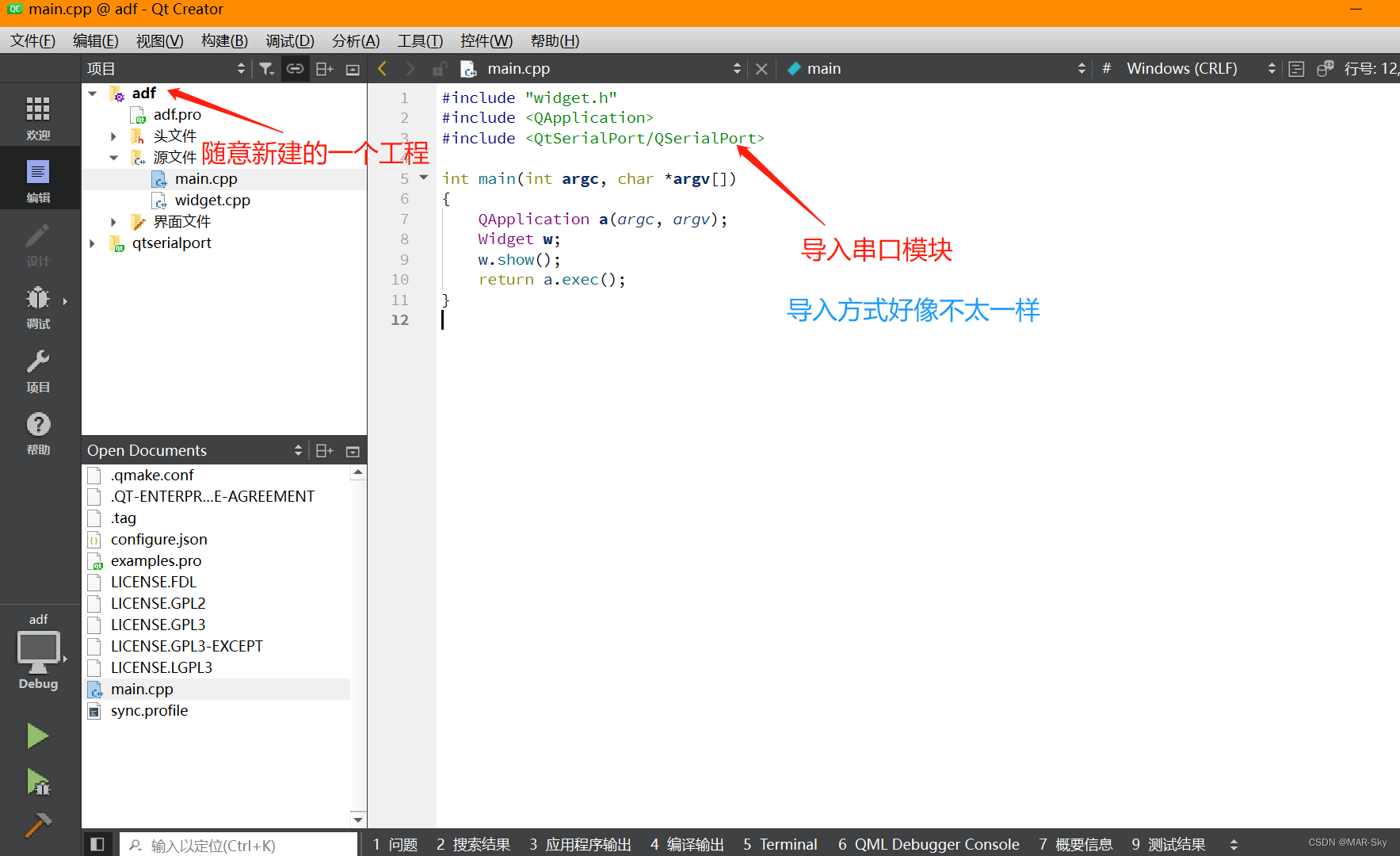
Task: Split the editor view
Action: tap(1296, 69)
